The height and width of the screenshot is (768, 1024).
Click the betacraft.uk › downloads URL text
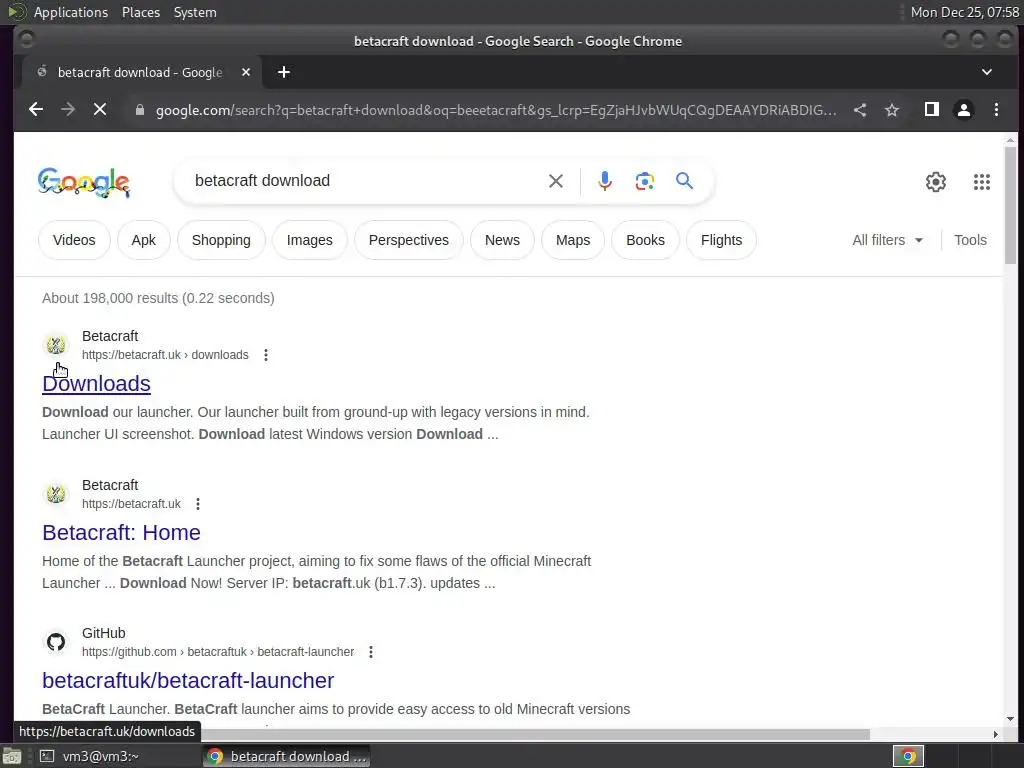point(165,355)
